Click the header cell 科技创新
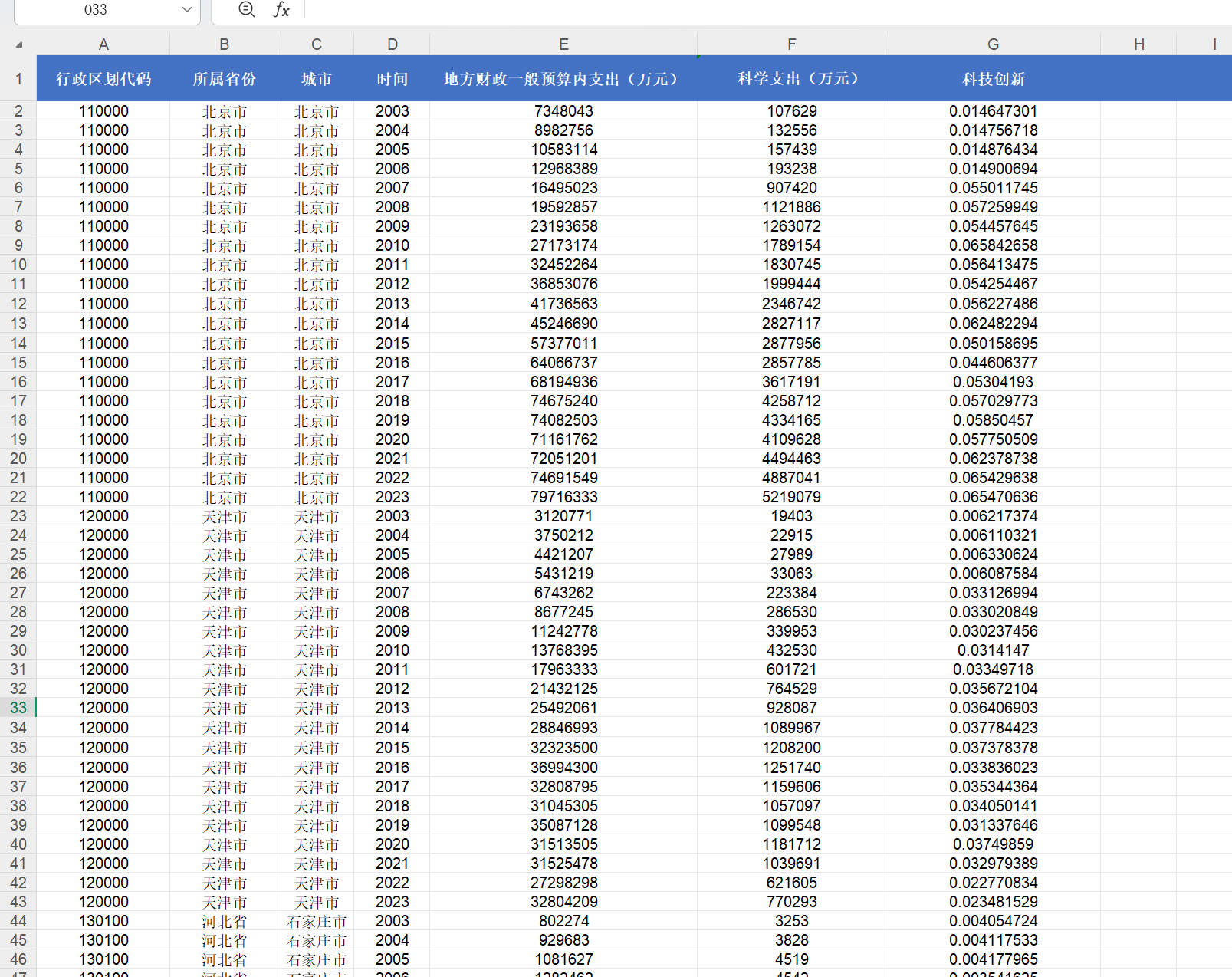Screen dimensions: 1232x977 [x=993, y=78]
